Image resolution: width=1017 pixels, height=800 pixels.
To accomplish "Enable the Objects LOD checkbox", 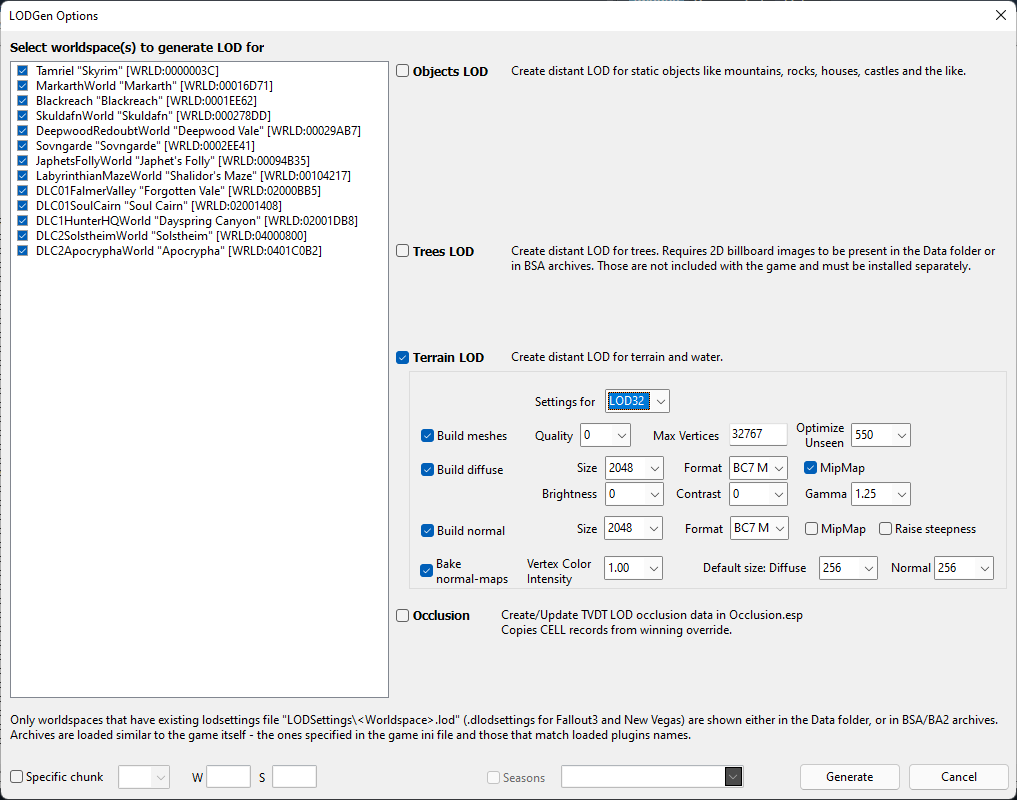I will tap(403, 71).
